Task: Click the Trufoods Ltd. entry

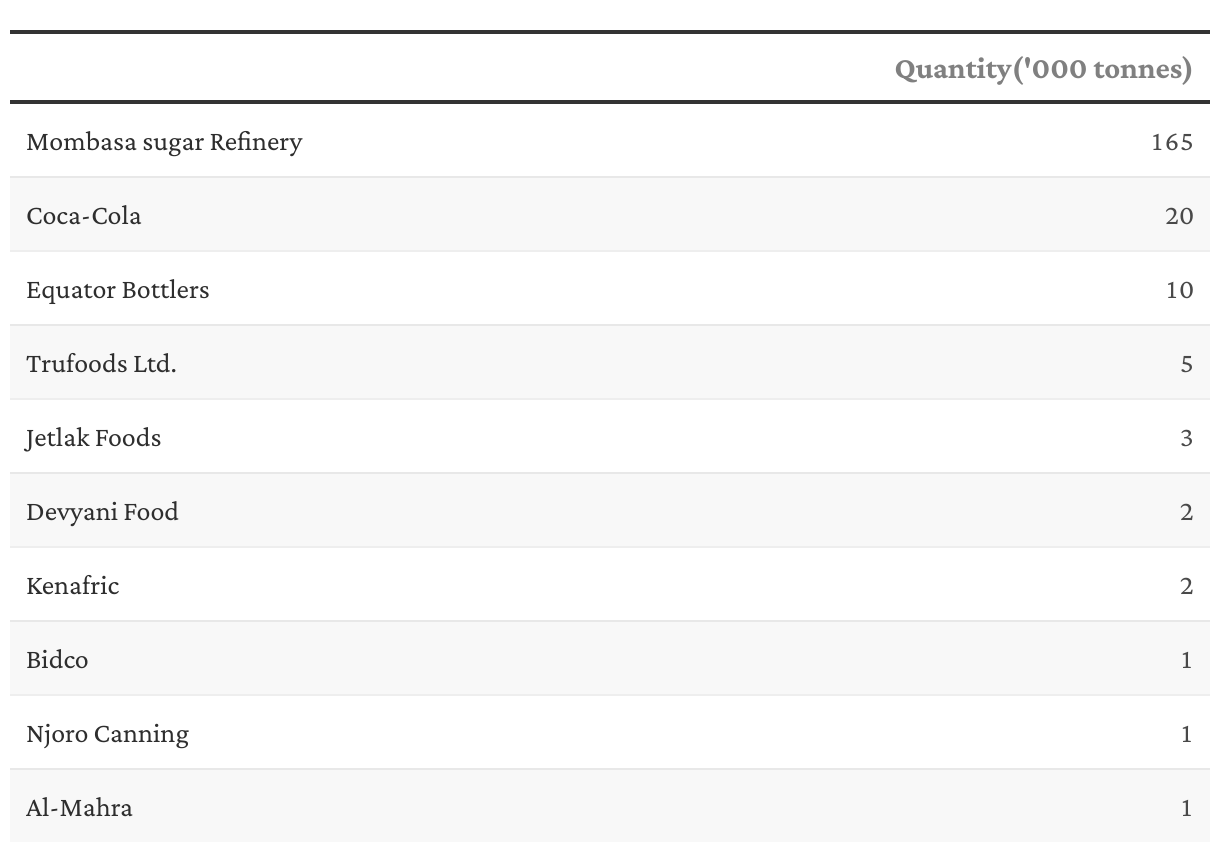Action: click(101, 364)
